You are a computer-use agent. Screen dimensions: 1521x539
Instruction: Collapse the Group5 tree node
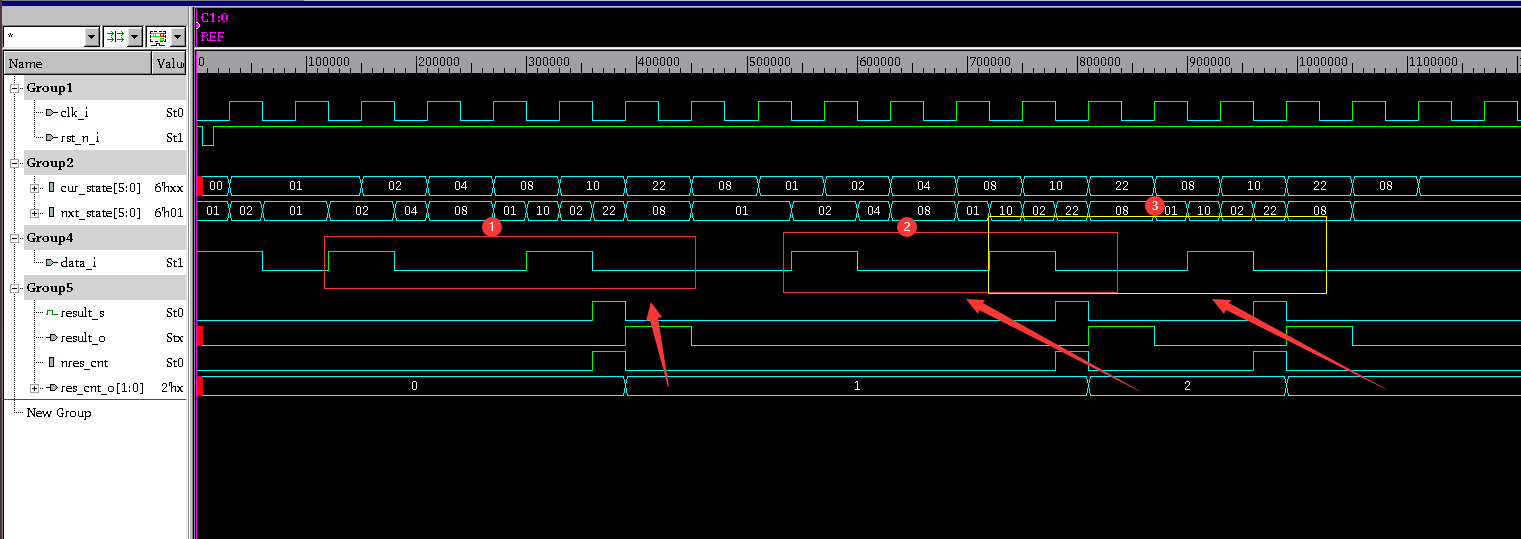(16, 288)
